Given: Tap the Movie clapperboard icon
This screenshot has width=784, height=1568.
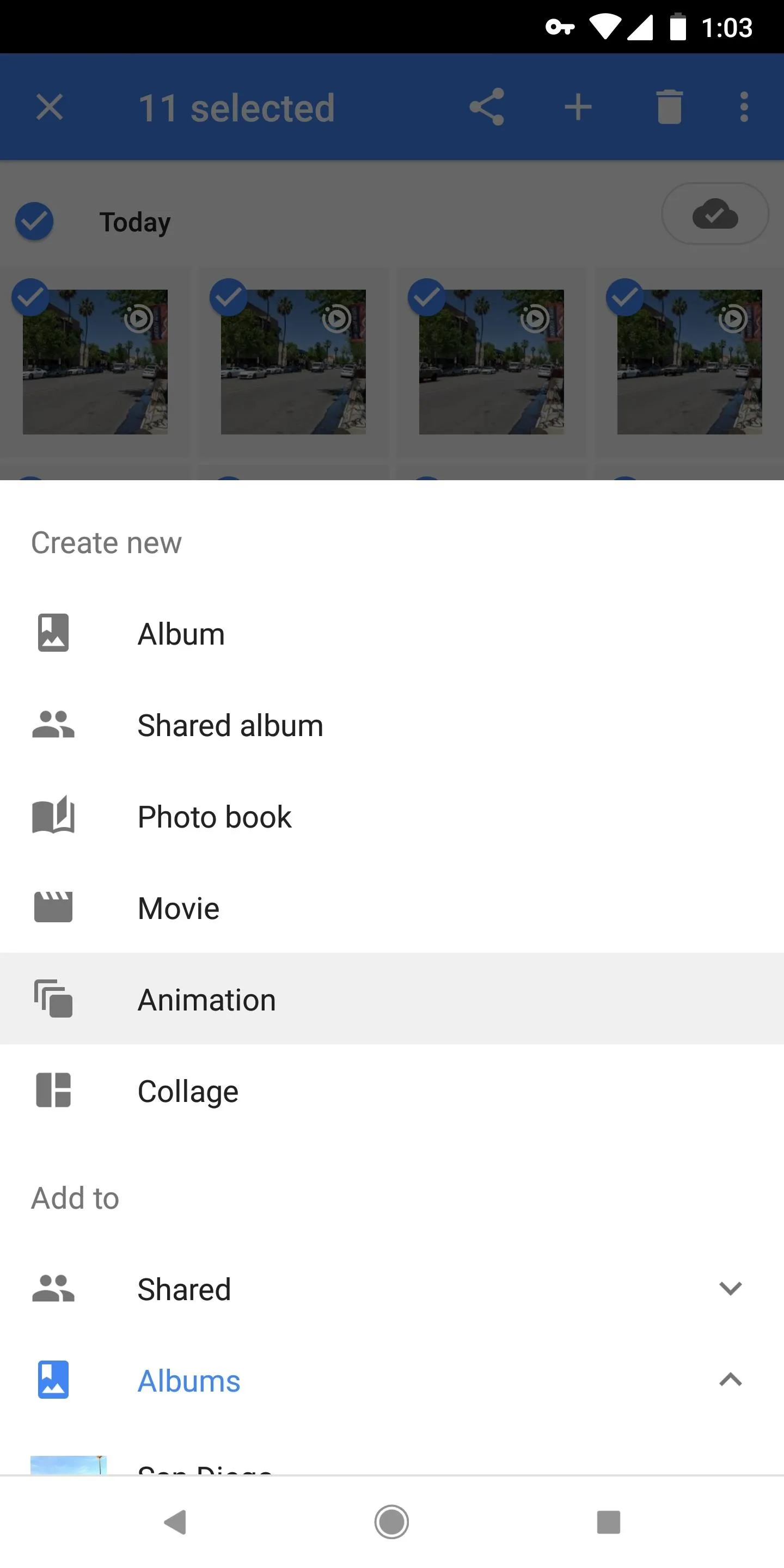Looking at the screenshot, I should (x=53, y=907).
